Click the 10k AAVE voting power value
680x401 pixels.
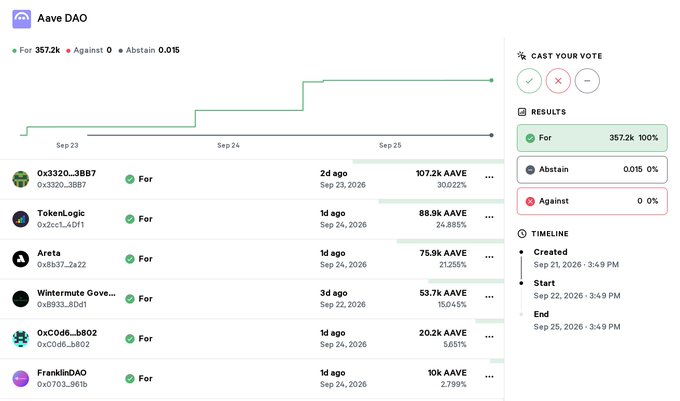pos(447,373)
